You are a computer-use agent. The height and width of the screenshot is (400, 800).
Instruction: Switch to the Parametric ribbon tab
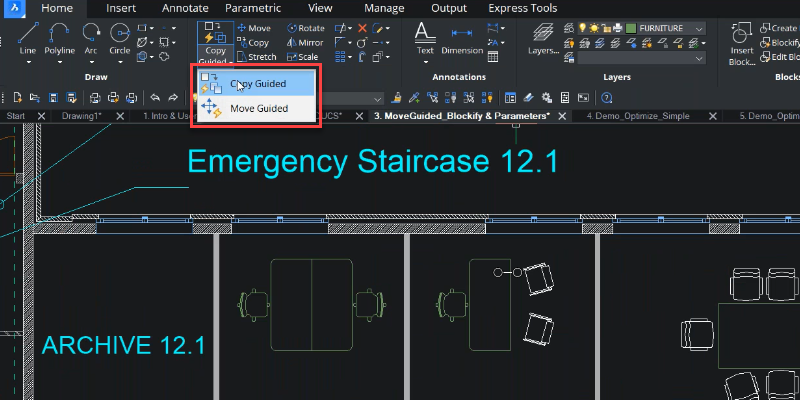coord(253,8)
